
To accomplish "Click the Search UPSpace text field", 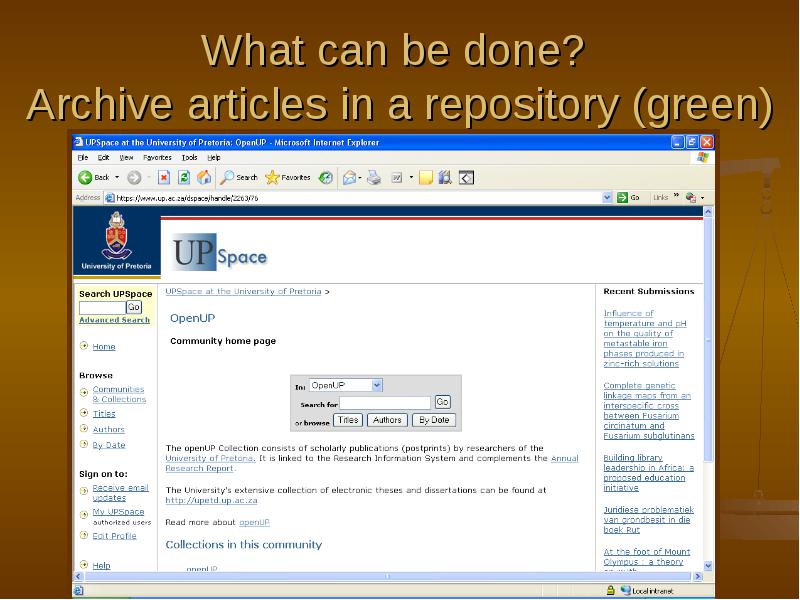I will [103, 307].
